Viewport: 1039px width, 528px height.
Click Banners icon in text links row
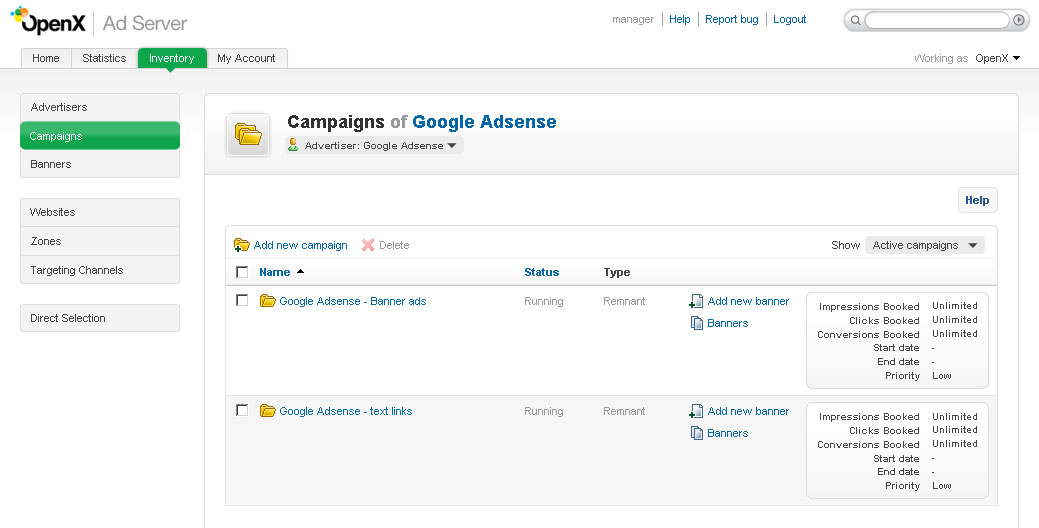click(x=696, y=433)
